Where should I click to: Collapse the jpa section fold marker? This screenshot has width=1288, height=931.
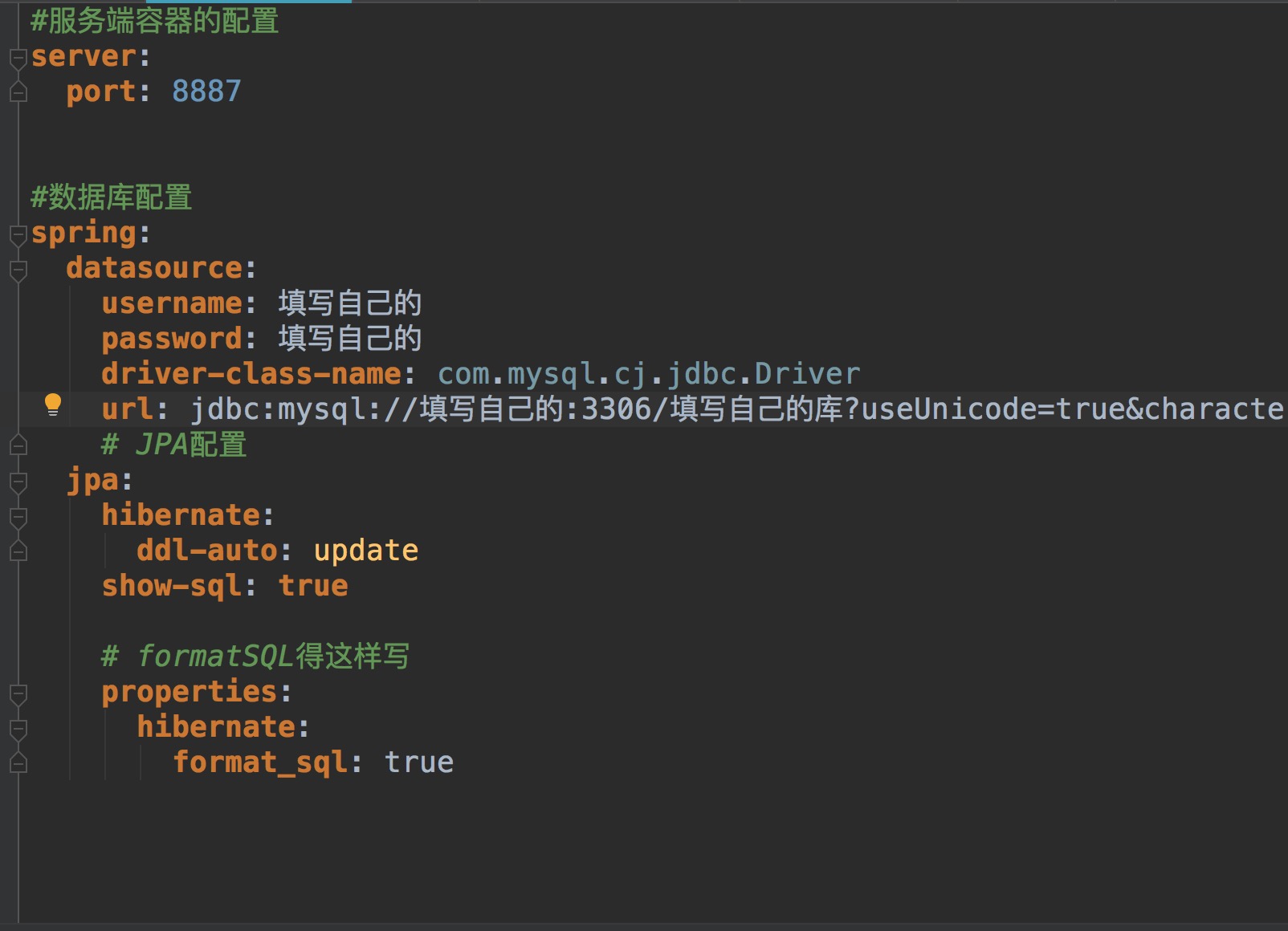pyautogui.click(x=18, y=482)
